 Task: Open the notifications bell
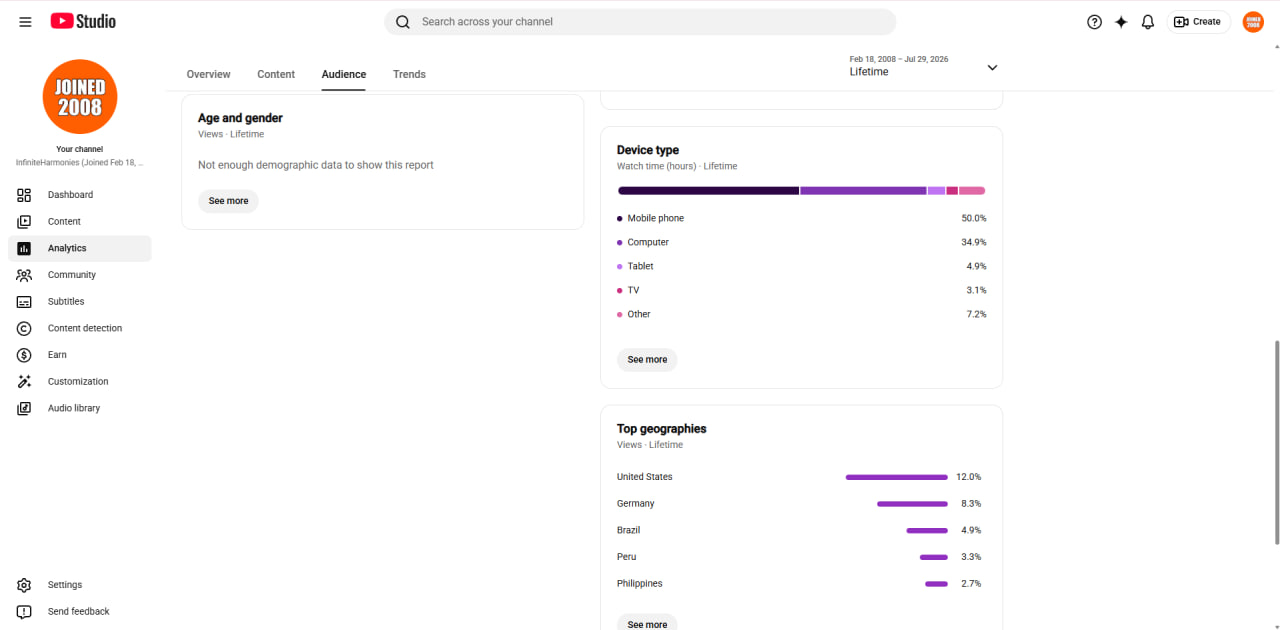coord(1148,22)
